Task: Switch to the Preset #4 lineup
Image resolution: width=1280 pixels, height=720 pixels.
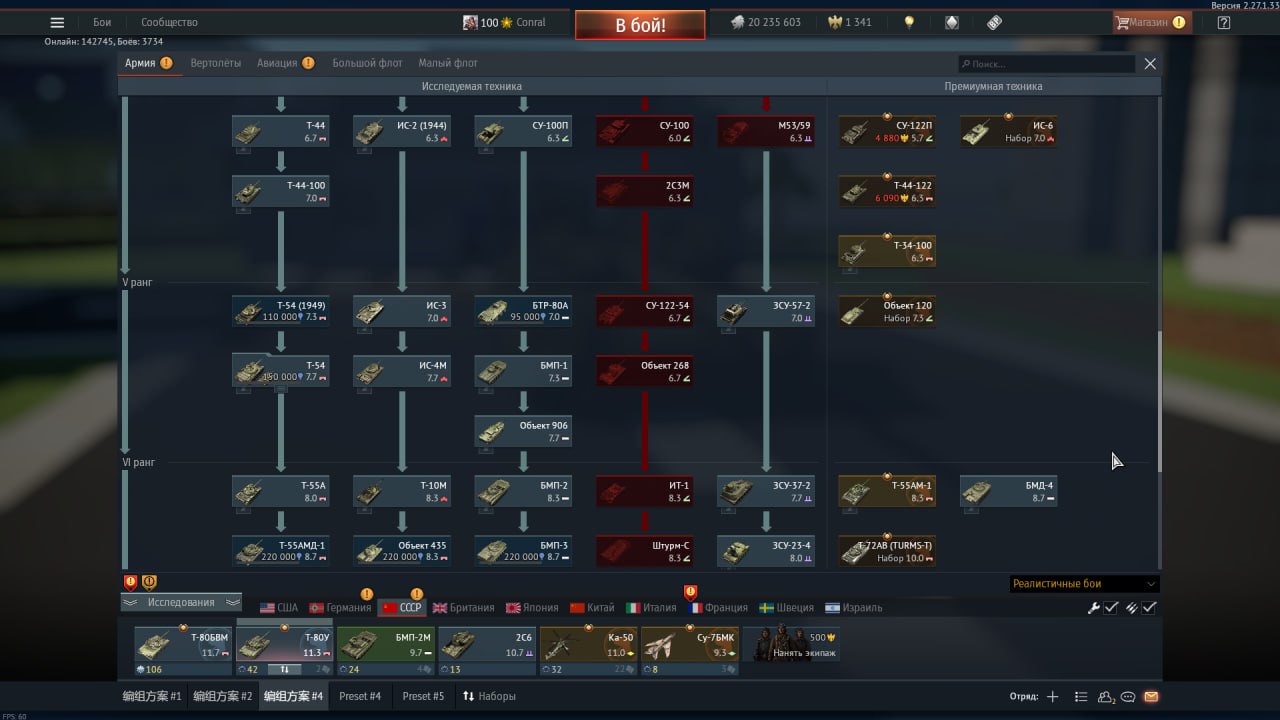Action: (360, 696)
